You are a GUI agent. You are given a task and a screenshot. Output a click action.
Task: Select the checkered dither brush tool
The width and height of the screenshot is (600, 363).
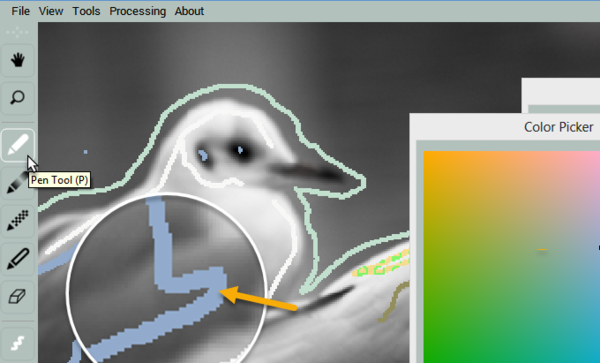point(18,221)
